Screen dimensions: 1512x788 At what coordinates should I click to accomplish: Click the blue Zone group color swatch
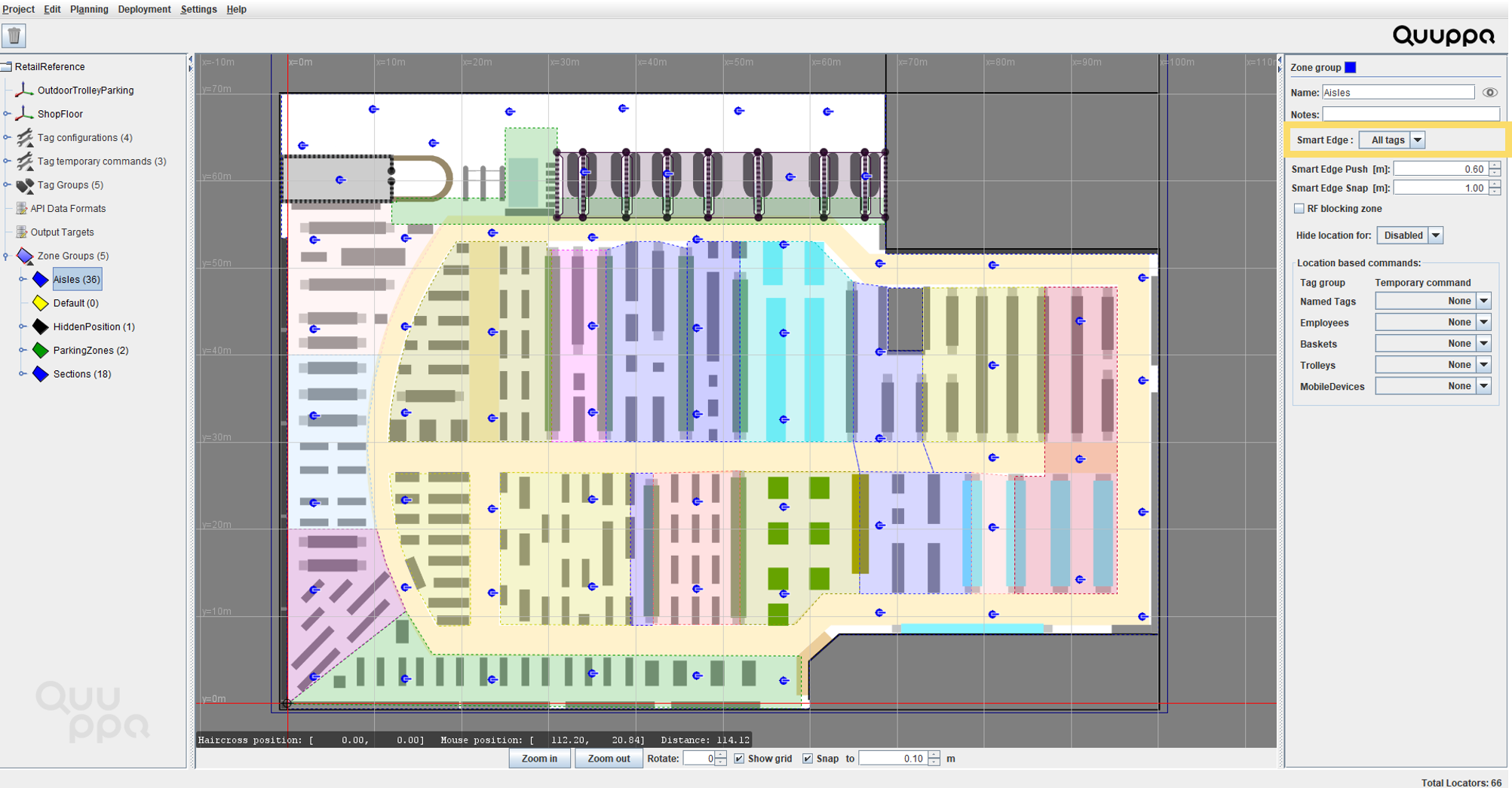[x=1351, y=67]
